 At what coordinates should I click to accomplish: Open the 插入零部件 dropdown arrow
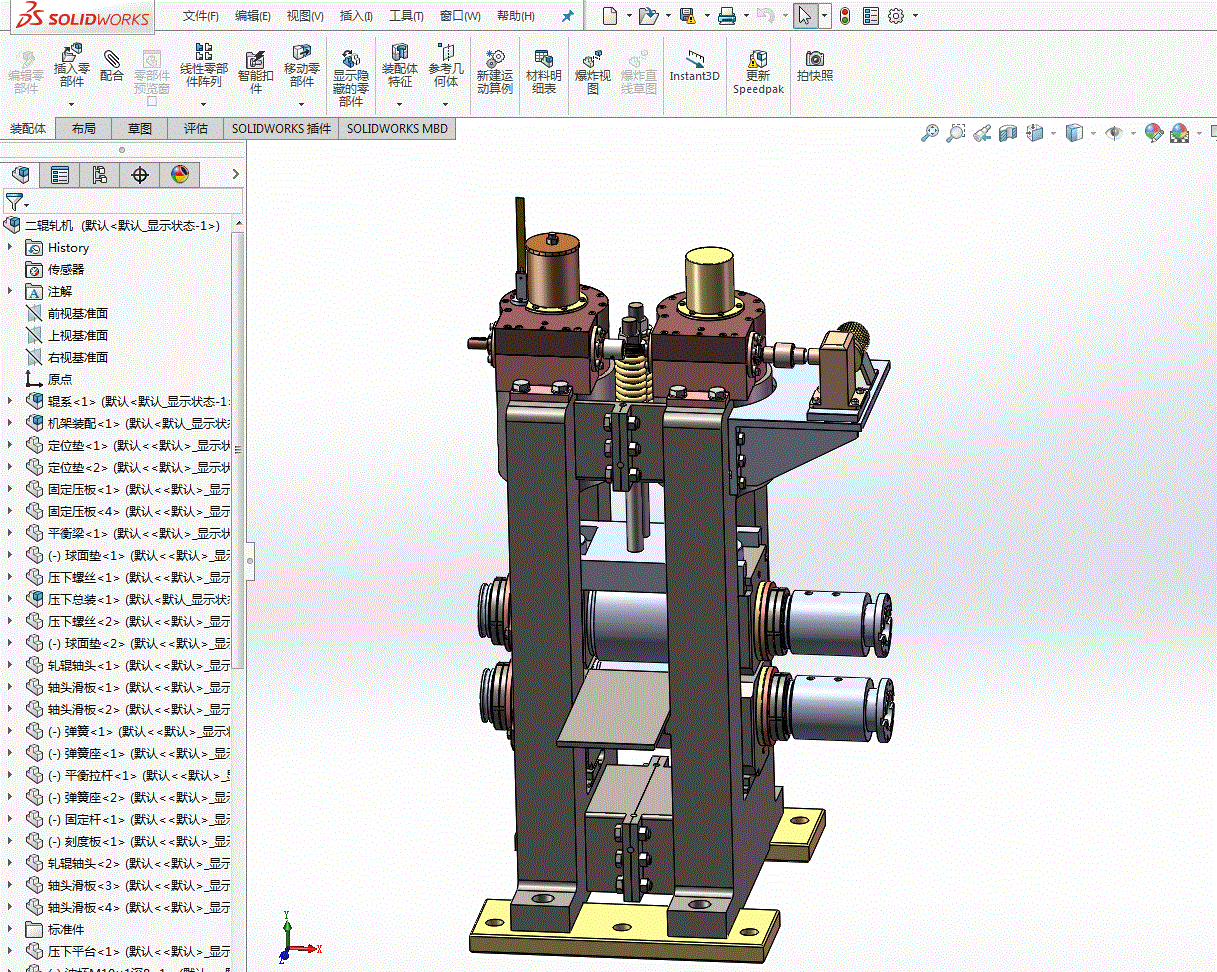(x=72, y=104)
